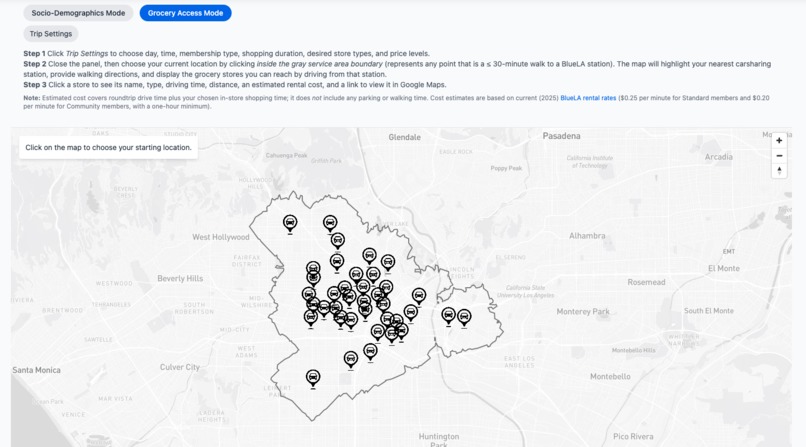The width and height of the screenshot is (806, 447).
Task: Click the West Hollywood map label
Action: coord(221,237)
